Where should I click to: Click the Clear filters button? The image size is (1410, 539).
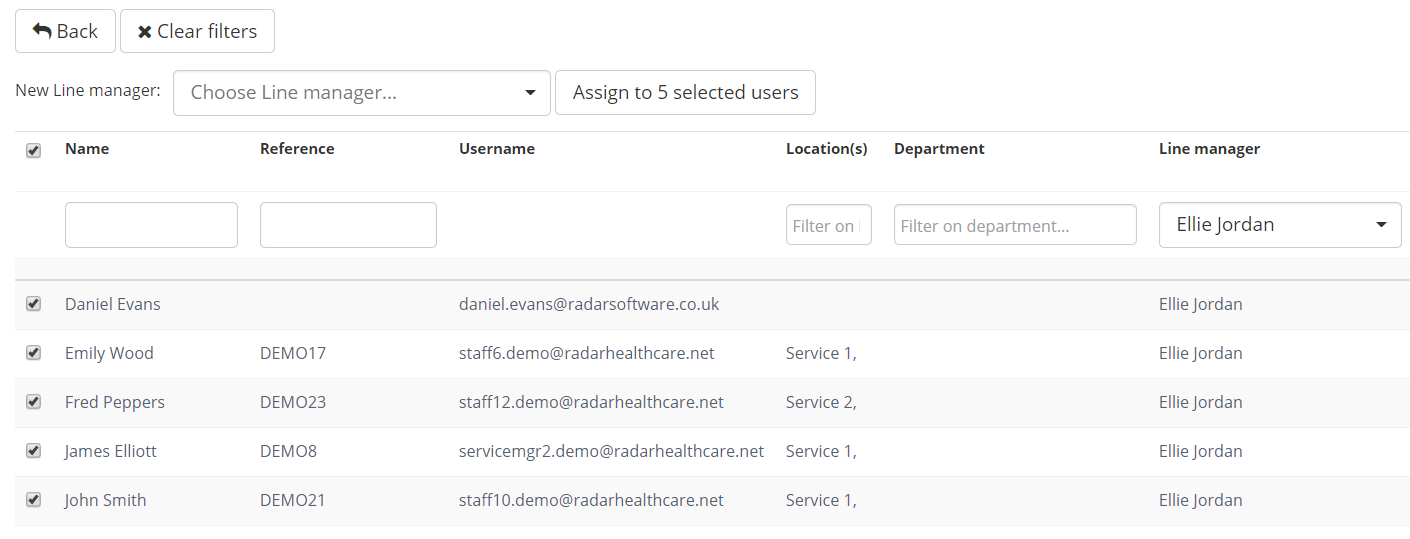pos(197,31)
